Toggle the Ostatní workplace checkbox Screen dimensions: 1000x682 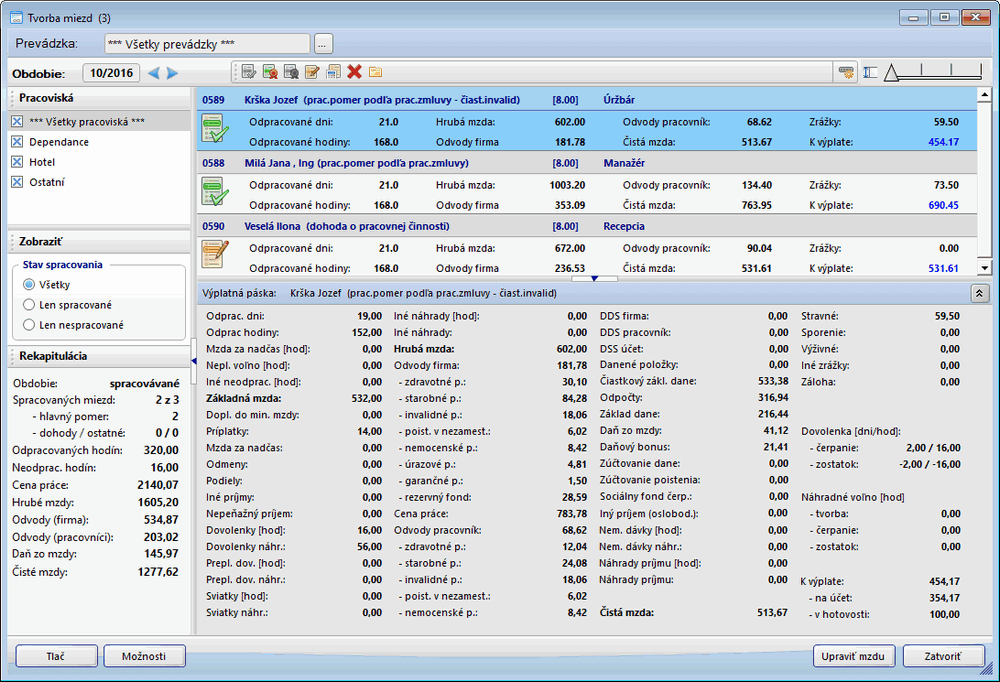pos(16,182)
